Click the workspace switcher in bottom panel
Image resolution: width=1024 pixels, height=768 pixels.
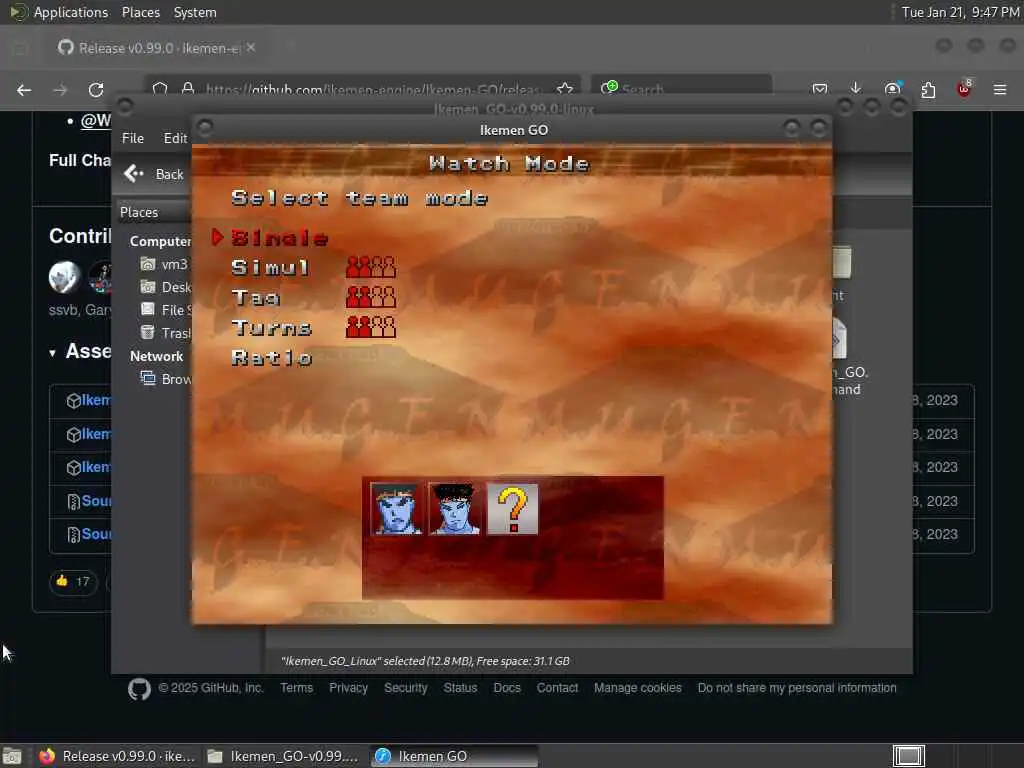908,756
